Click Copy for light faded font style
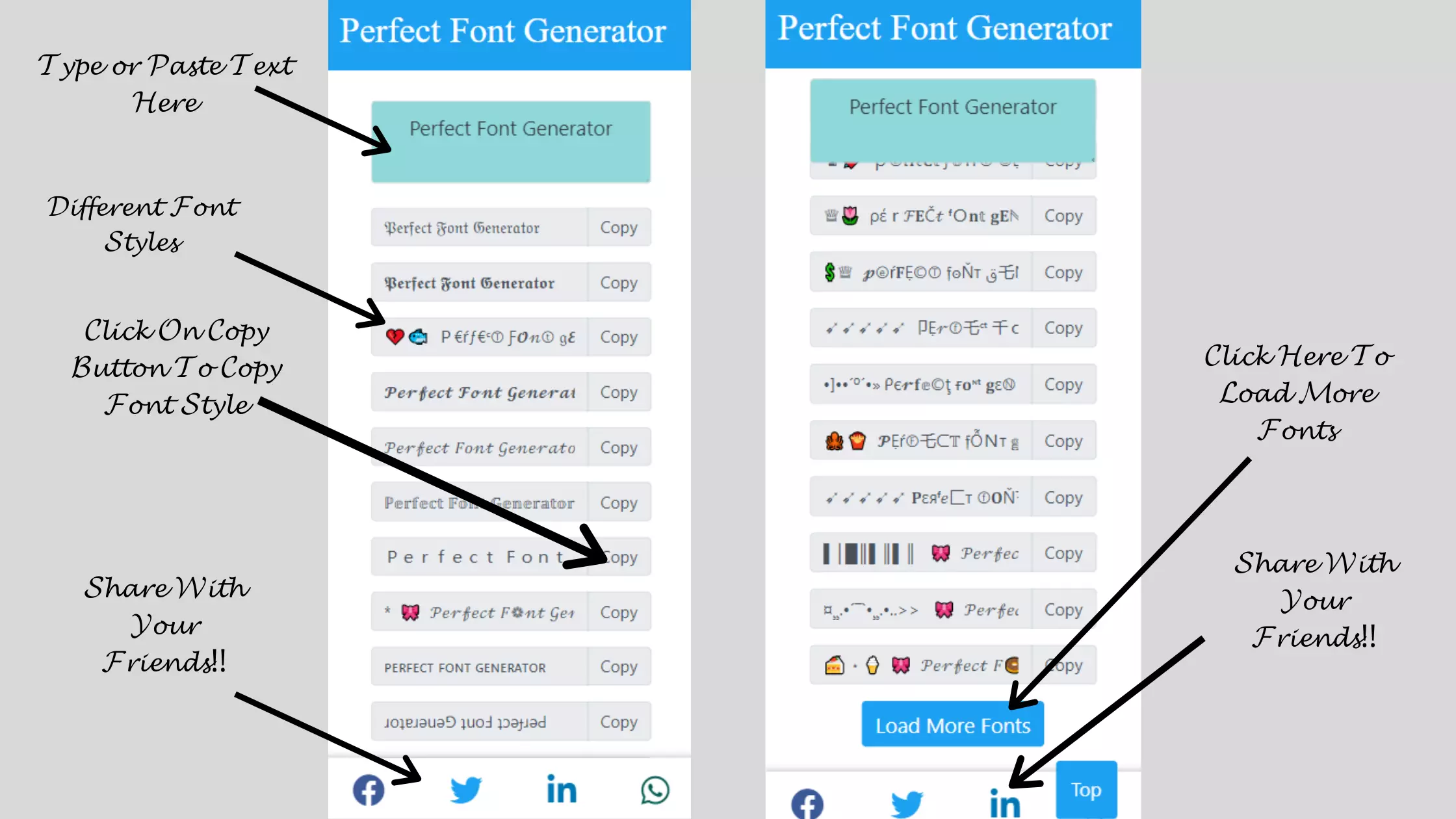The width and height of the screenshot is (1456, 819). click(618, 502)
